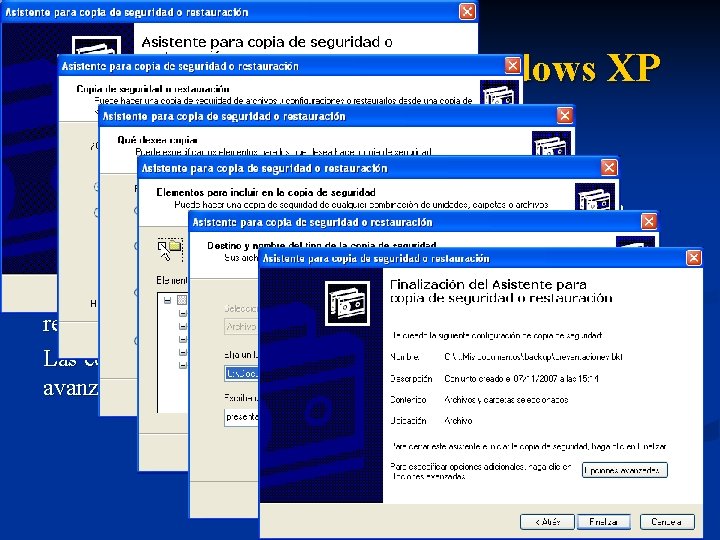The image size is (720, 540).
Task: Close the Finalización del Asistente window
Action: click(x=694, y=258)
